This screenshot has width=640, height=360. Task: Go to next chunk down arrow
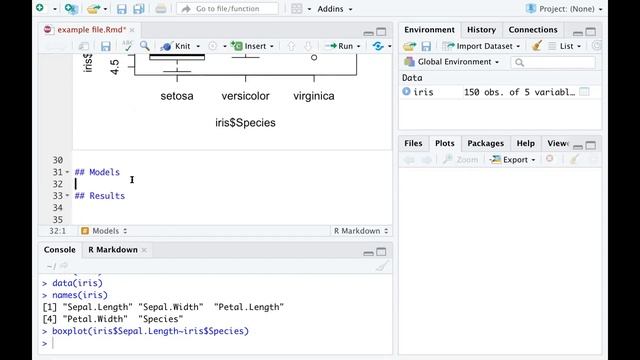click(308, 46)
